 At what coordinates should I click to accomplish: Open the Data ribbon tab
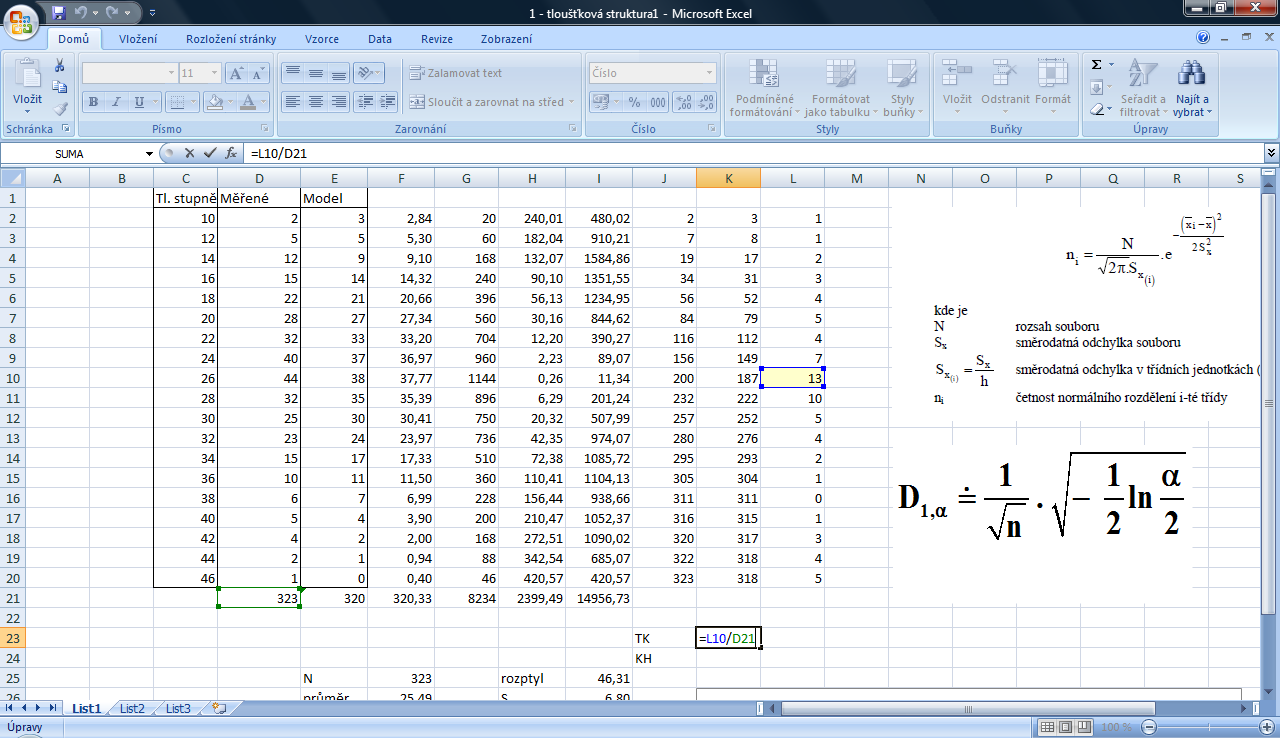[380, 39]
